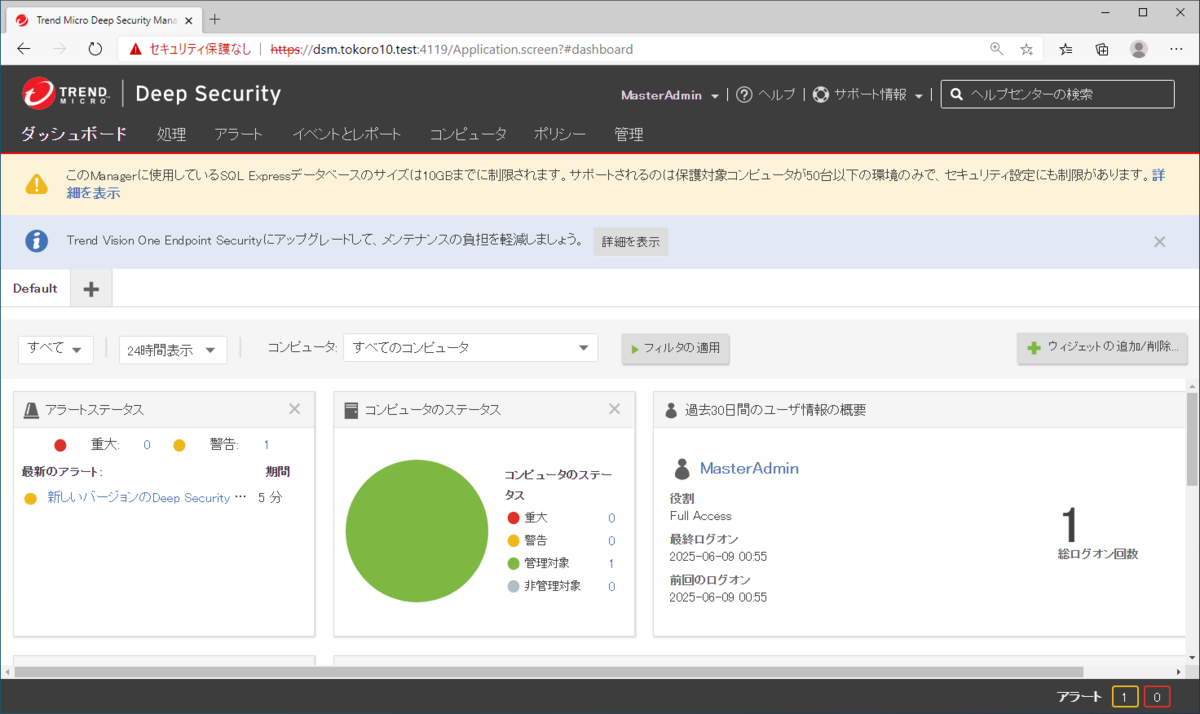Click the red critical alert counter
Image resolution: width=1200 pixels, height=714 pixels.
(x=1157, y=697)
